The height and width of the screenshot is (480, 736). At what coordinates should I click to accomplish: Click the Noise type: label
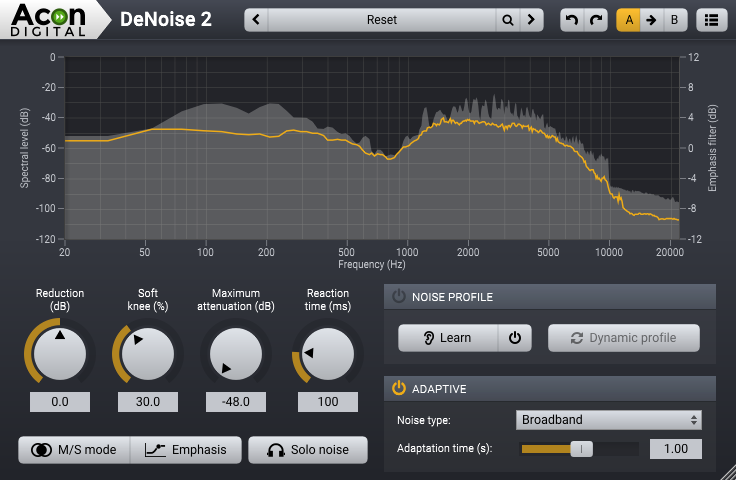pyautogui.click(x=424, y=420)
